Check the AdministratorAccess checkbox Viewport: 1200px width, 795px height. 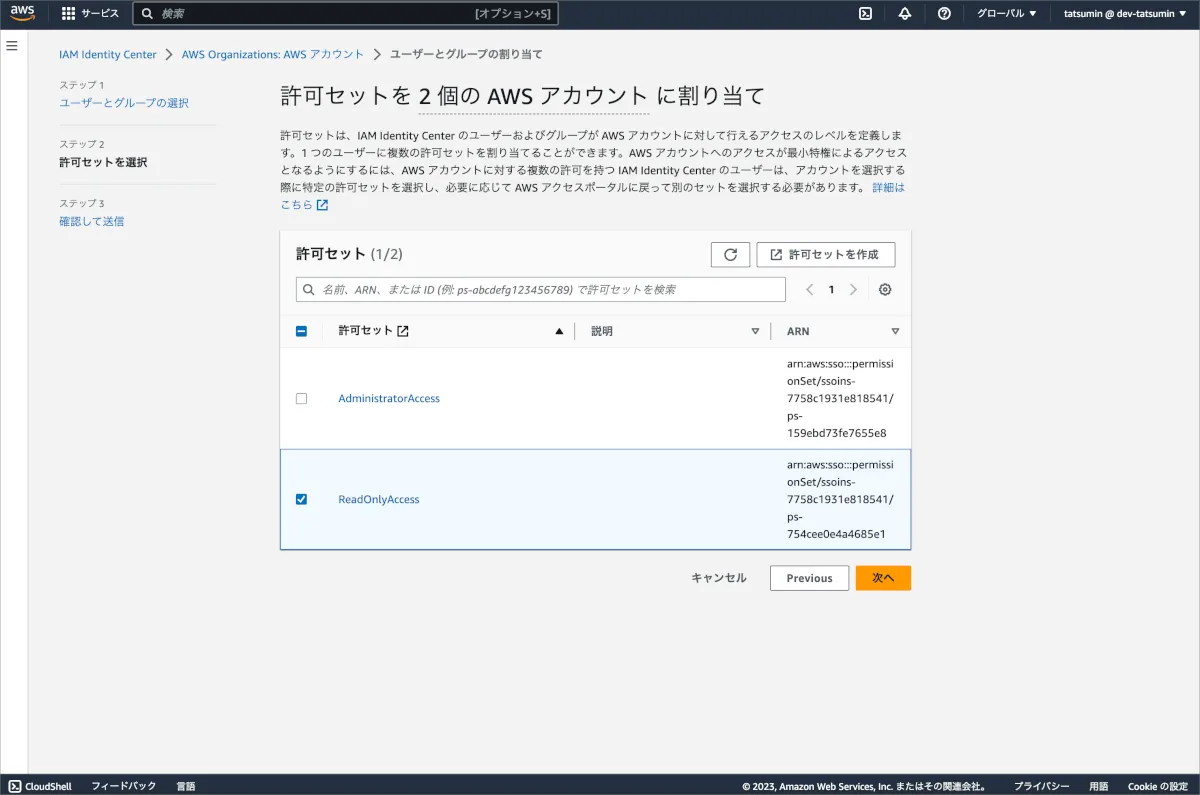click(302, 399)
